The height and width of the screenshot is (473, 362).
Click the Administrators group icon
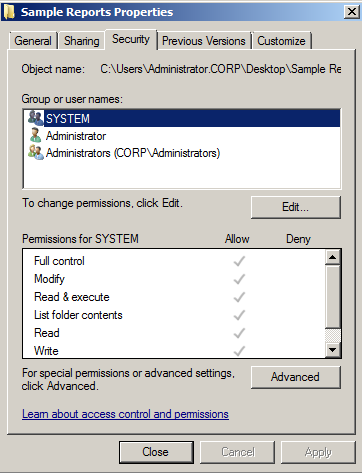[x=35, y=153]
